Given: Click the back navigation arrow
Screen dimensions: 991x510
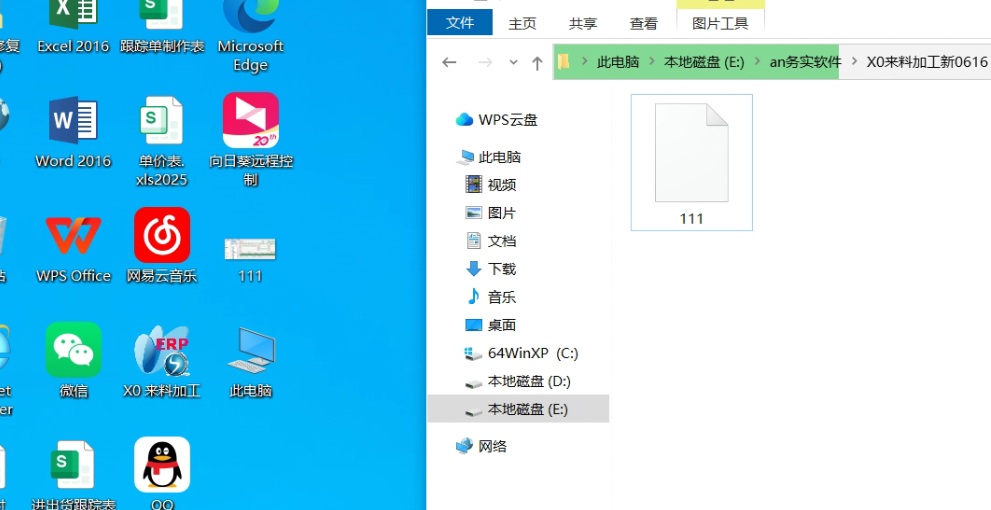Looking at the screenshot, I should point(449,62).
